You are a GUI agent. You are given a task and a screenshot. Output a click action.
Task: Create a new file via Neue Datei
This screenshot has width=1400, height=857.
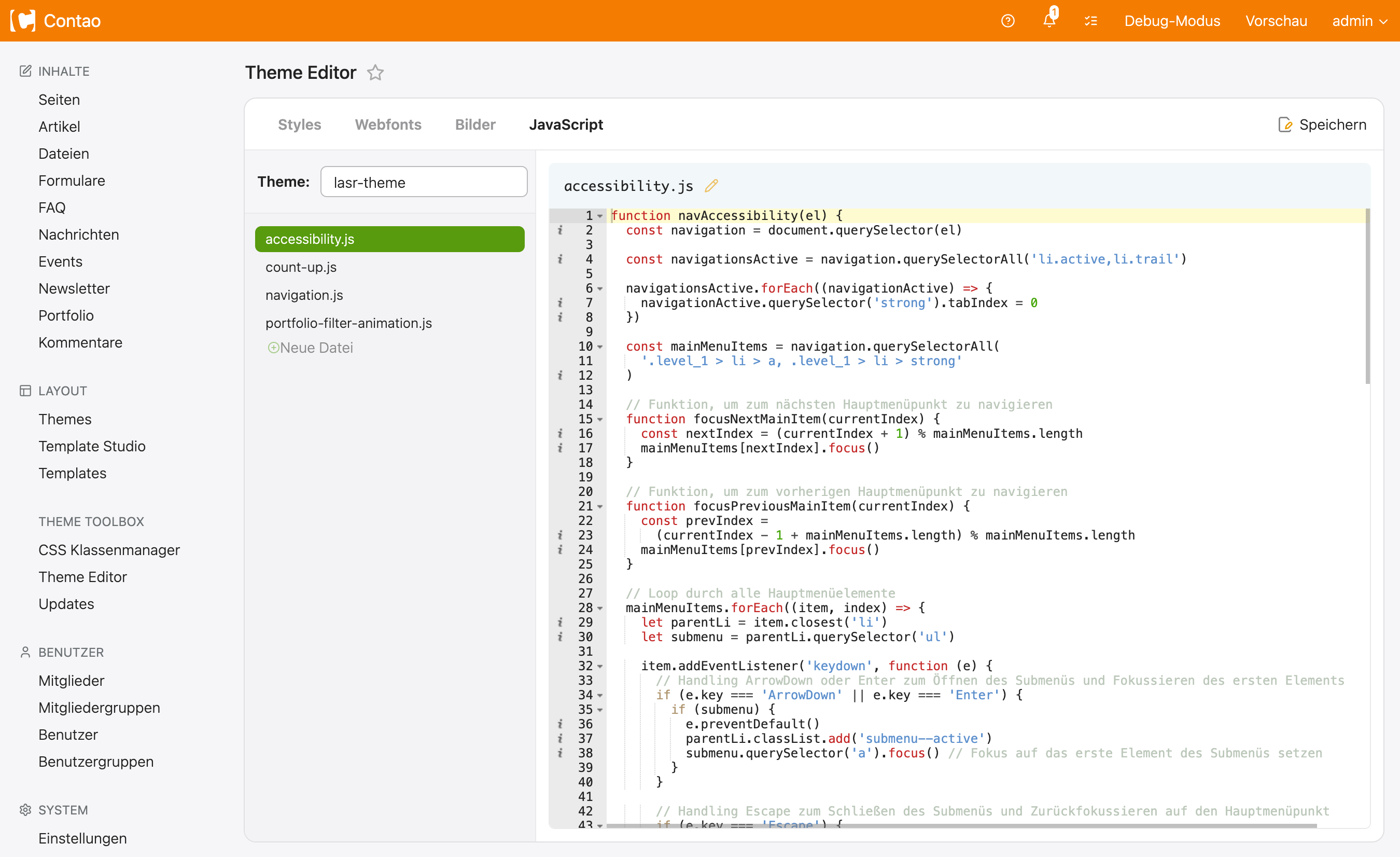click(x=310, y=348)
